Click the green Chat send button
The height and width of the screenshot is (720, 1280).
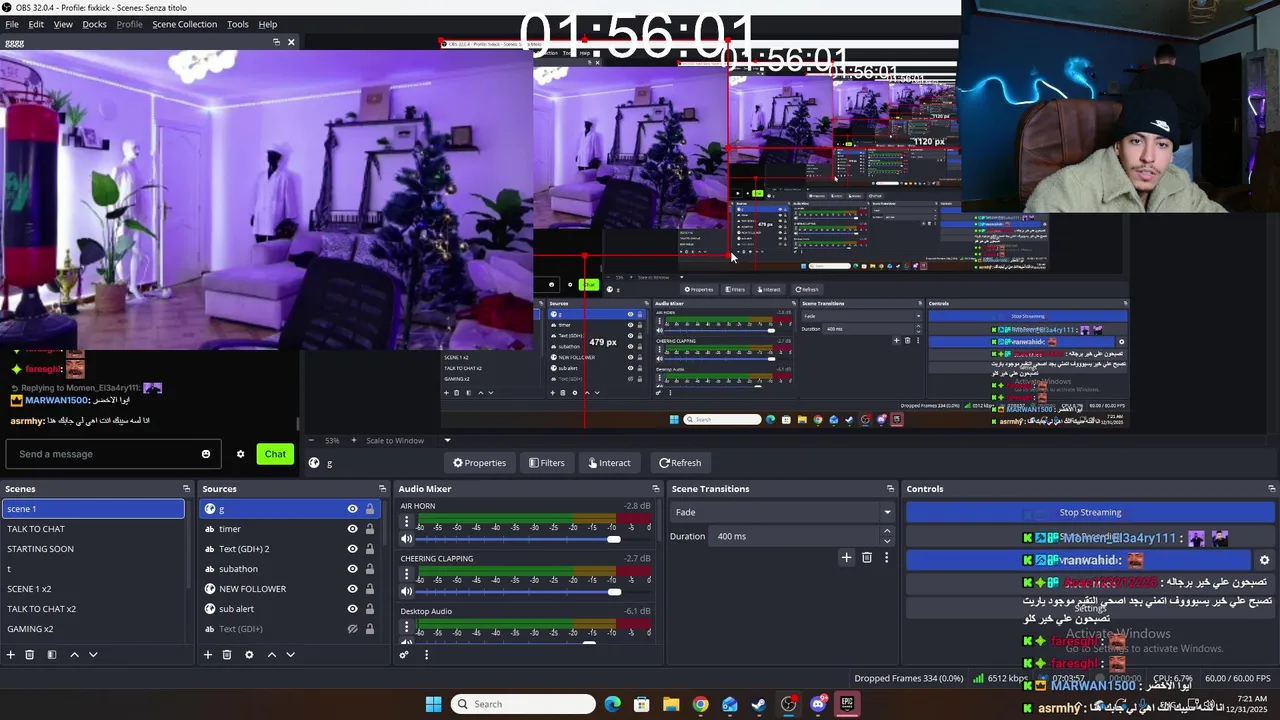click(275, 454)
